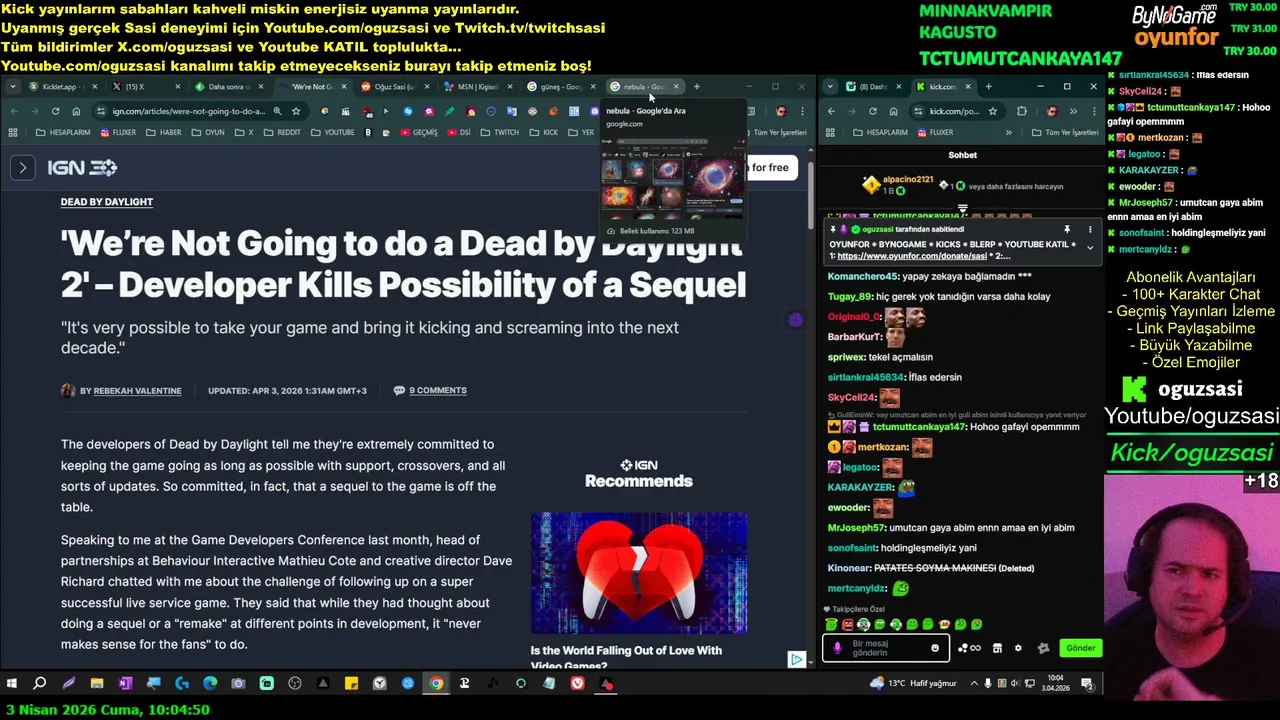Open author Rebekah Valentine's profile link
This screenshot has width=1280, height=720.
[x=137, y=391]
